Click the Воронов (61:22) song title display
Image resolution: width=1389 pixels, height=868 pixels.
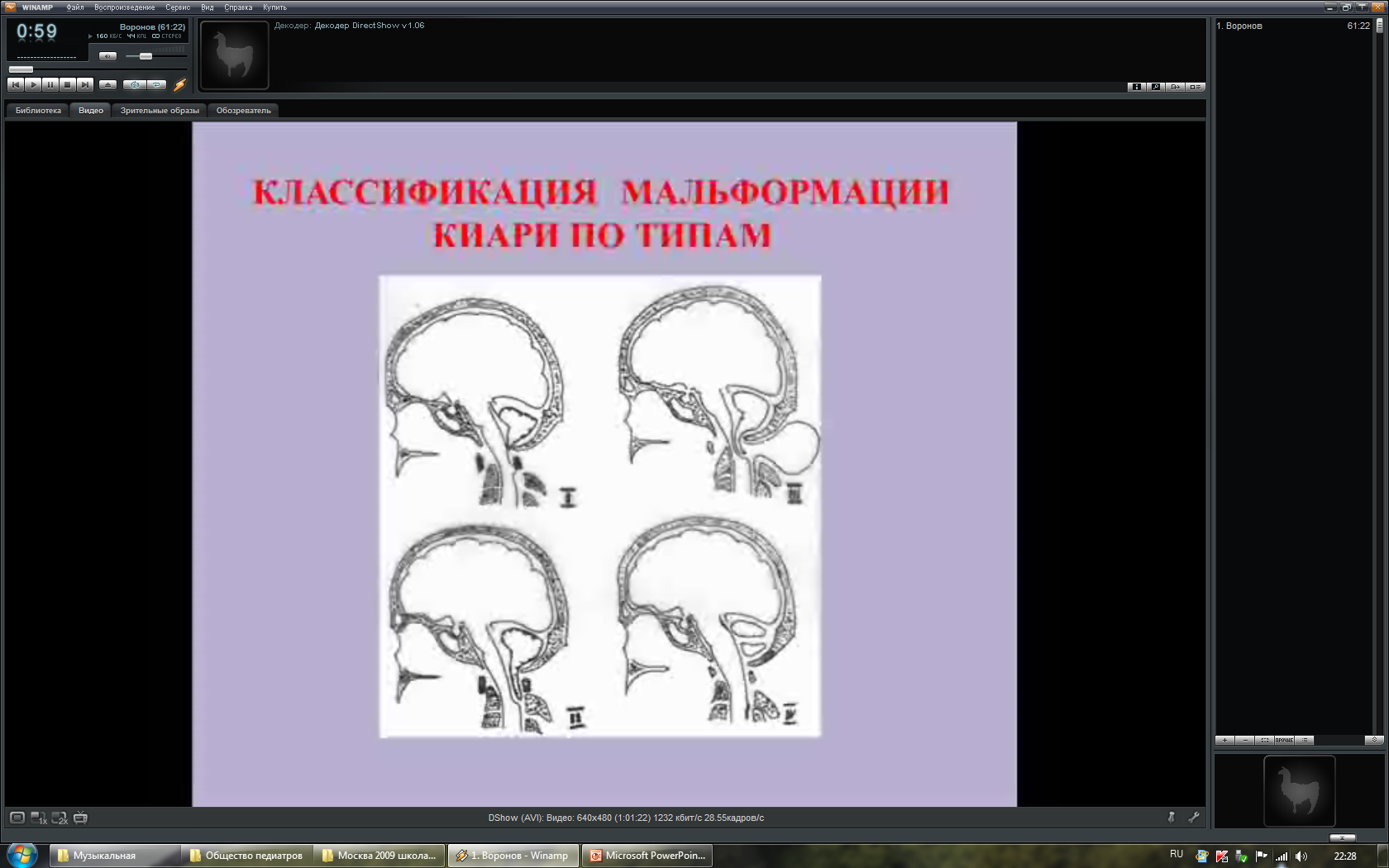pos(152,27)
